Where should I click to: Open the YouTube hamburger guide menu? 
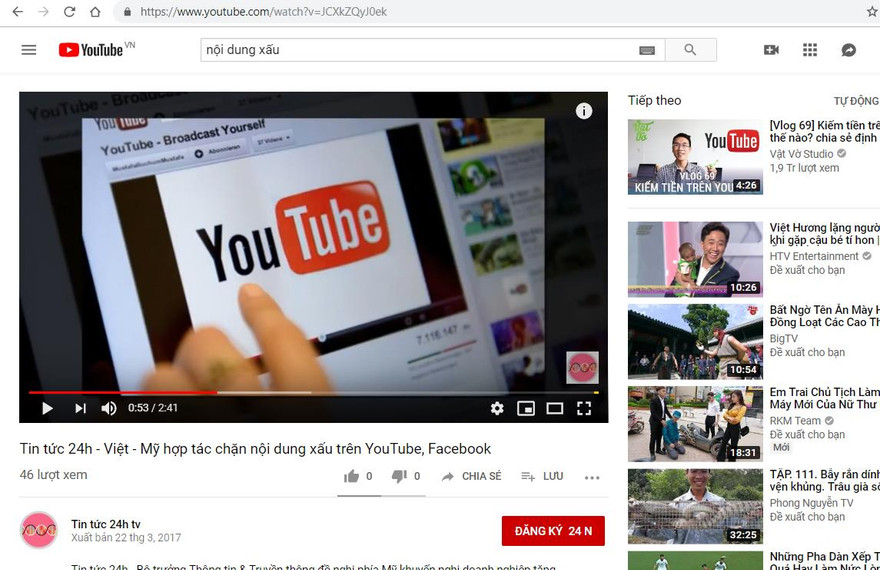click(29, 50)
